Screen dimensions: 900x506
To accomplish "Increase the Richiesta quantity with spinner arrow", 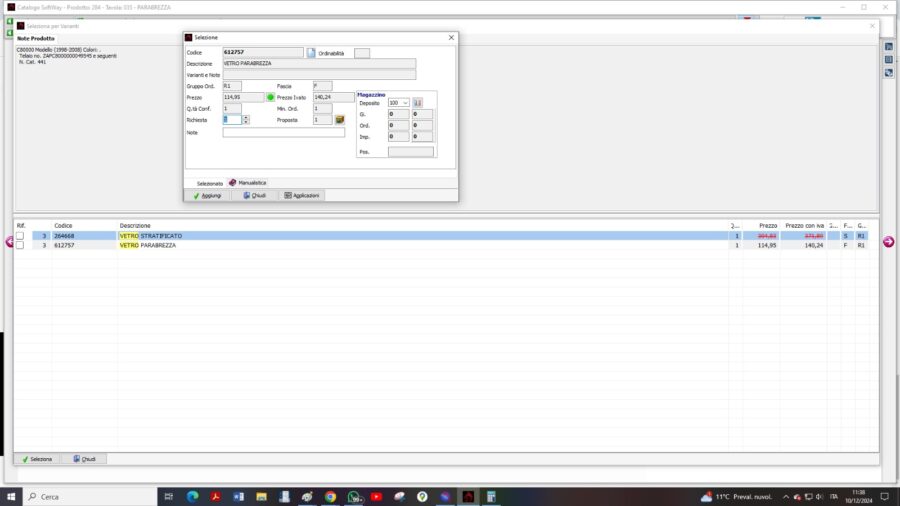I will pos(246,117).
